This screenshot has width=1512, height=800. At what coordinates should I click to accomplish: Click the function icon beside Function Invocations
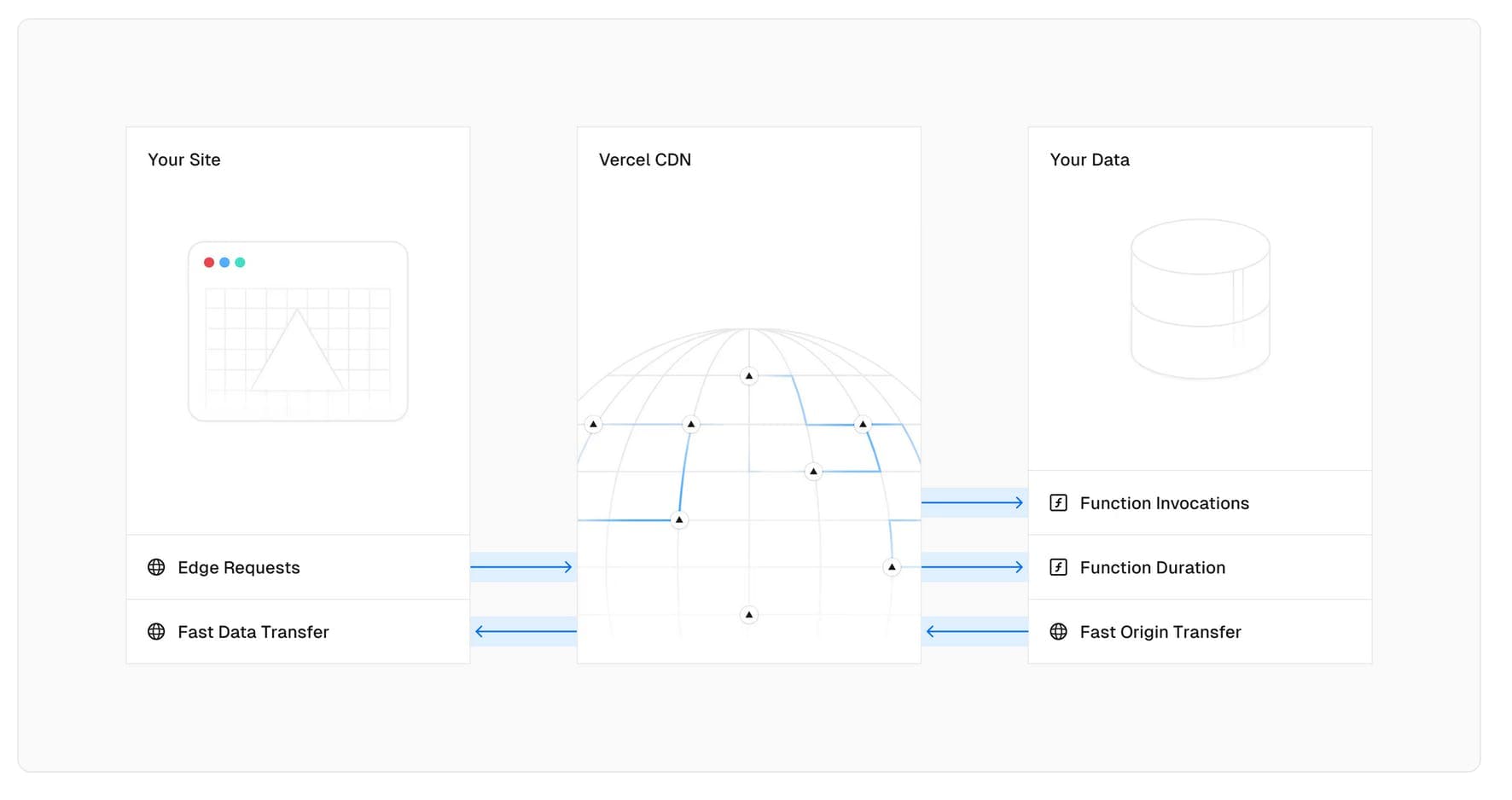[x=1058, y=503]
